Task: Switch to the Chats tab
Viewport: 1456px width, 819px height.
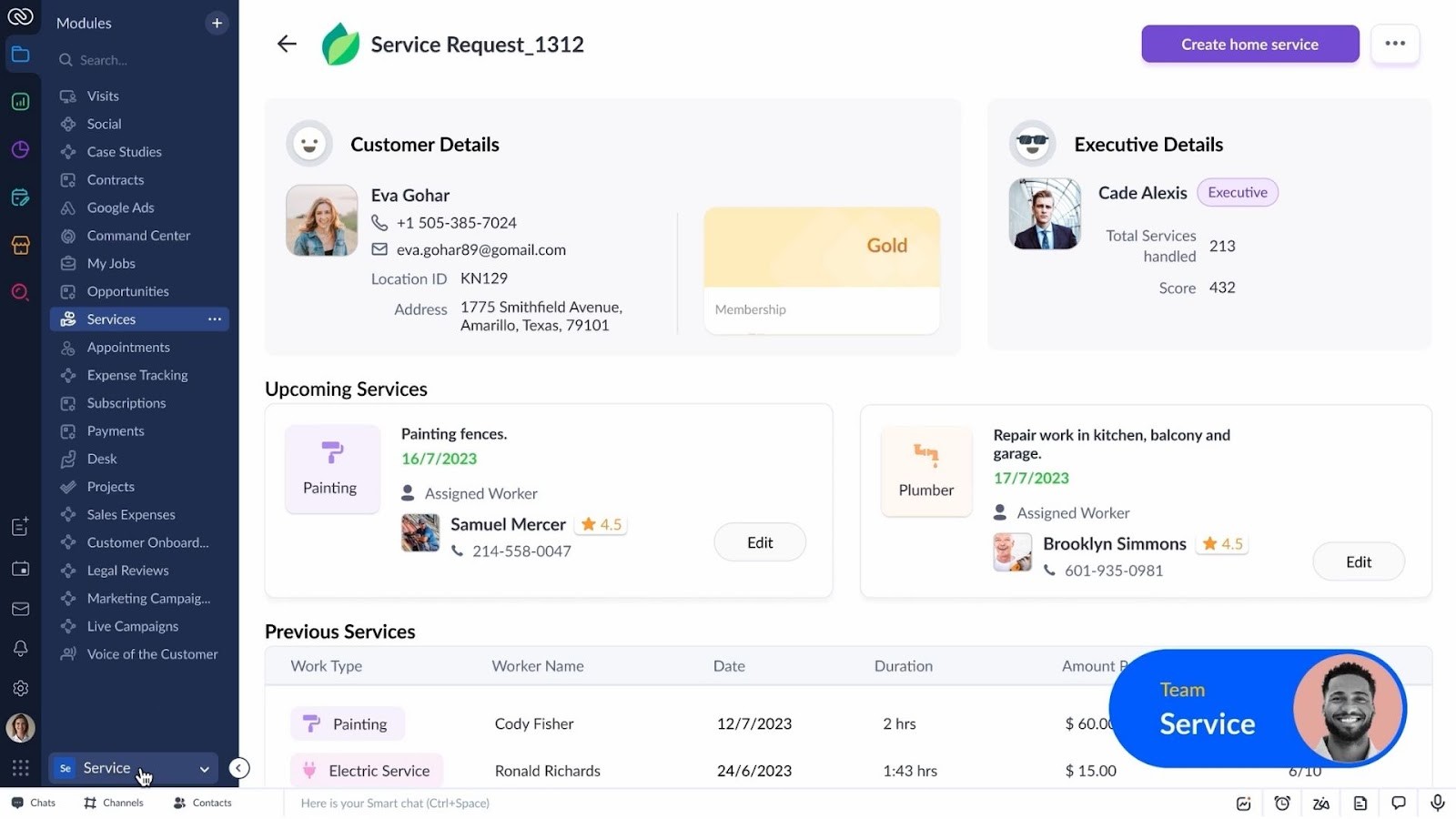Action: tap(34, 803)
